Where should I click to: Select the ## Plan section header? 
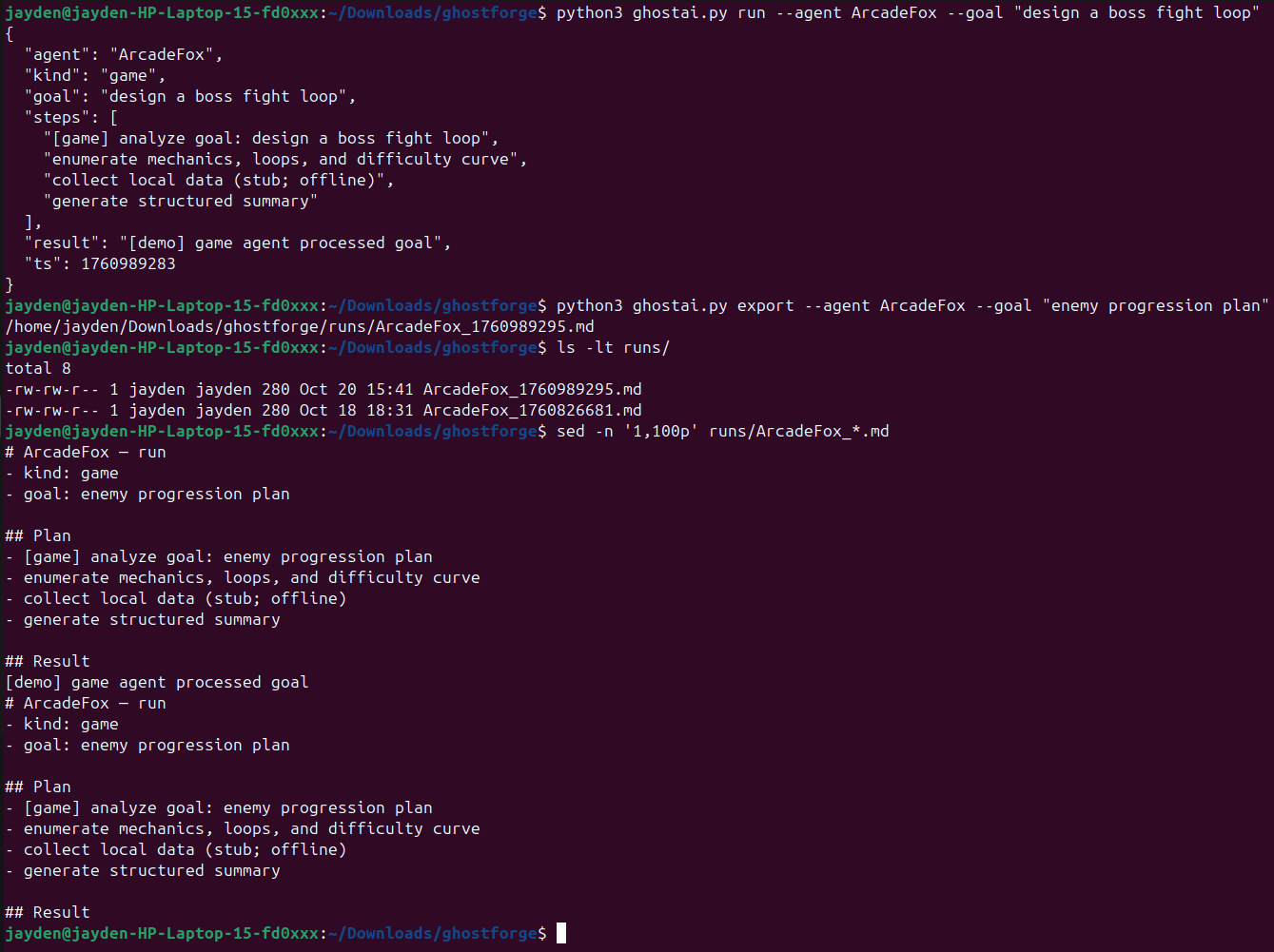37,534
